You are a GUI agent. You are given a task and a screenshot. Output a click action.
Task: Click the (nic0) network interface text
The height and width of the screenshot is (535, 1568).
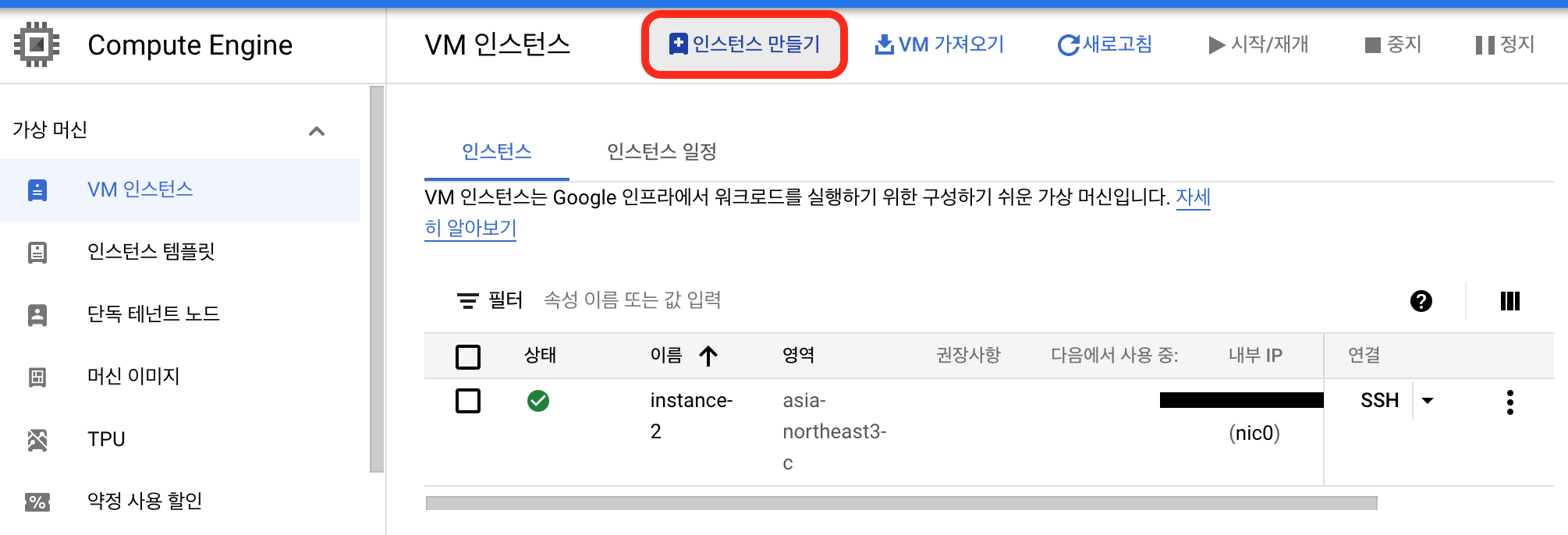tap(1254, 433)
